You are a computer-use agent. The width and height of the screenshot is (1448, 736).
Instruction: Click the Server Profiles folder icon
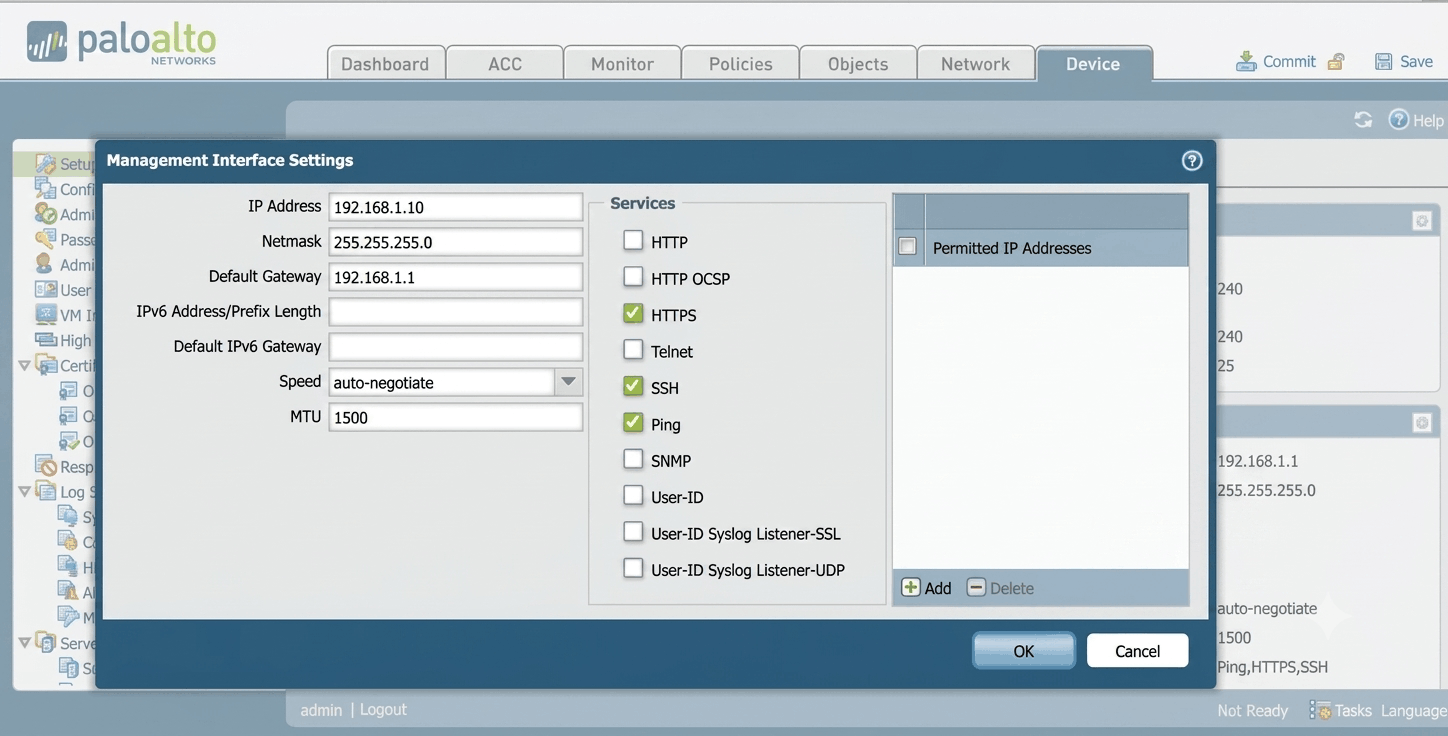point(46,642)
